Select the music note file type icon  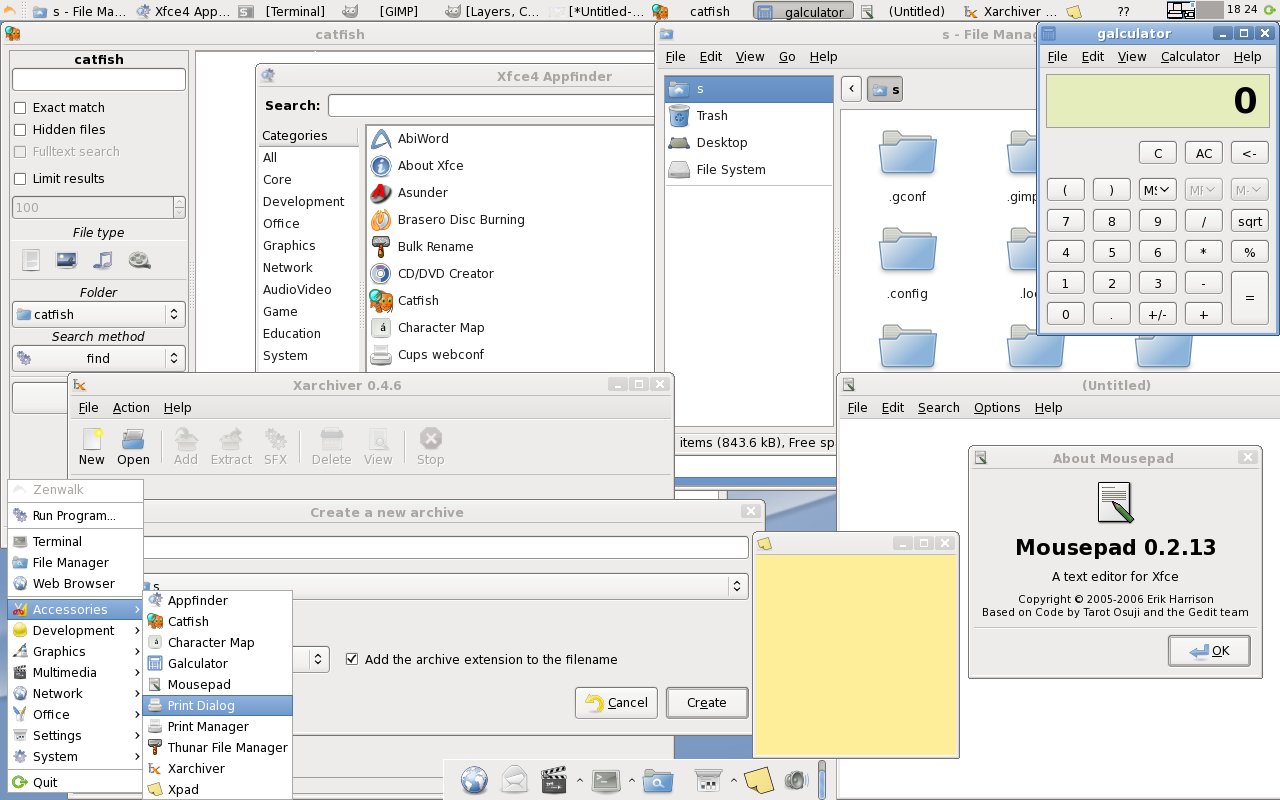[x=102, y=261]
